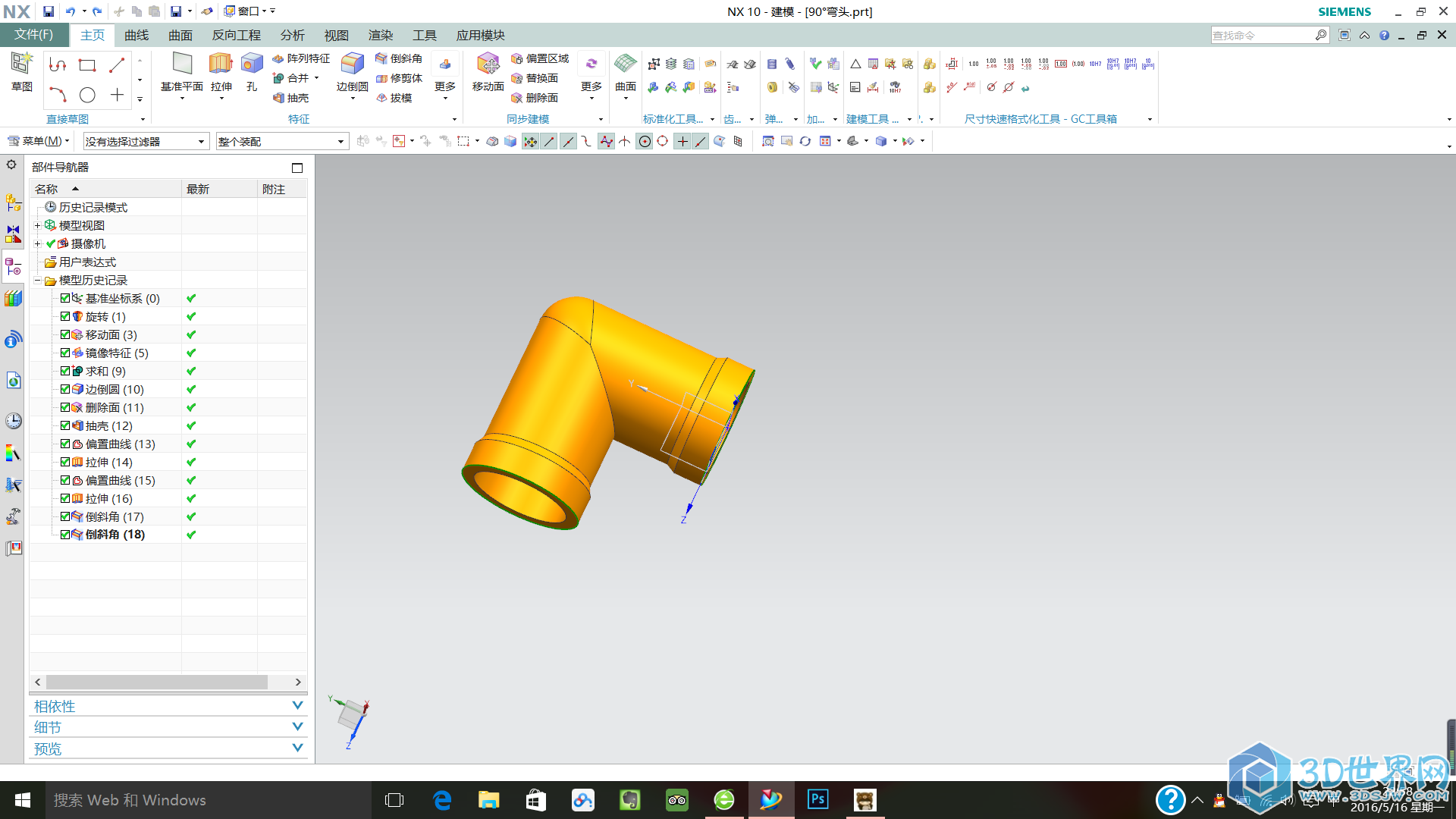Click the 最新 column header
The height and width of the screenshot is (819, 1456).
tap(219, 189)
